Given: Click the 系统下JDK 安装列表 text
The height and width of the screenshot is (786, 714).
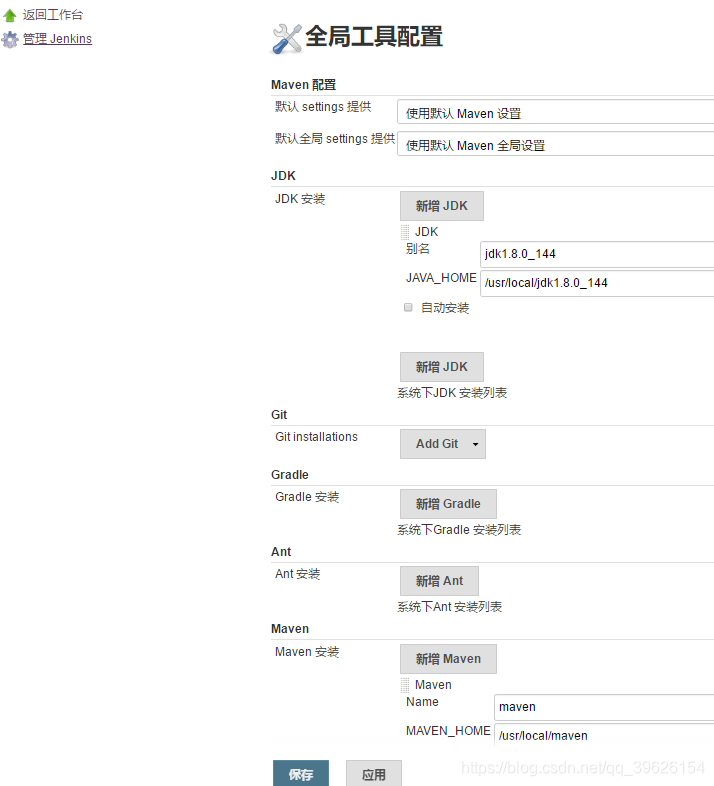Looking at the screenshot, I should [x=452, y=392].
